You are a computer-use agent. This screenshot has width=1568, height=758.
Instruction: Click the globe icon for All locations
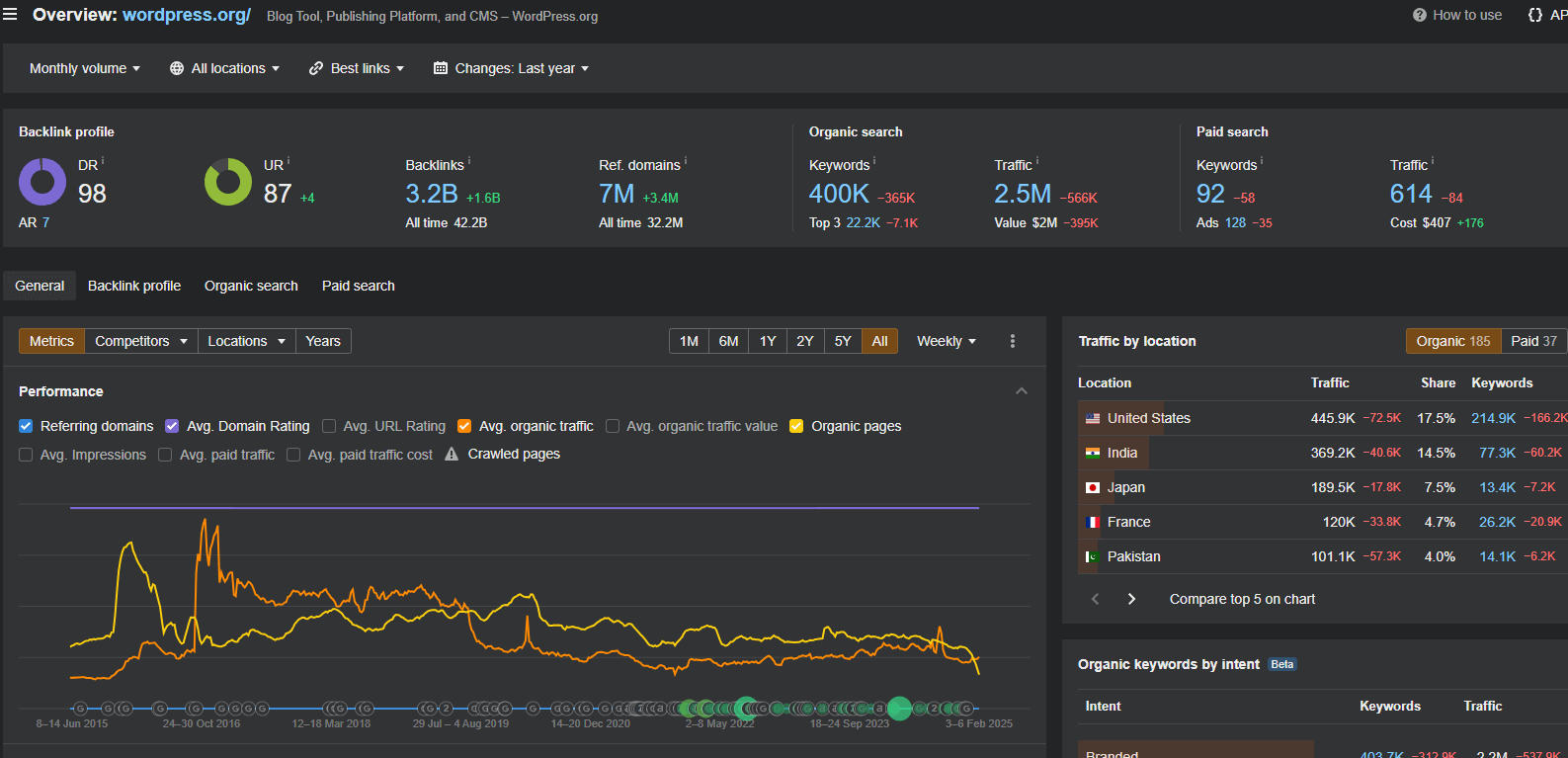tap(177, 68)
